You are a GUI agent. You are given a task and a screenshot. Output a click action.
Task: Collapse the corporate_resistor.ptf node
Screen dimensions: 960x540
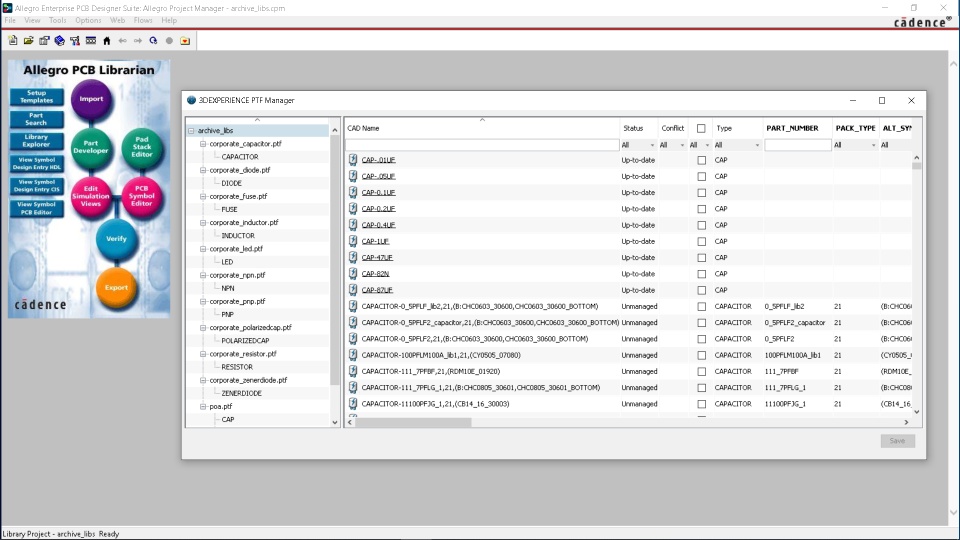[203, 354]
